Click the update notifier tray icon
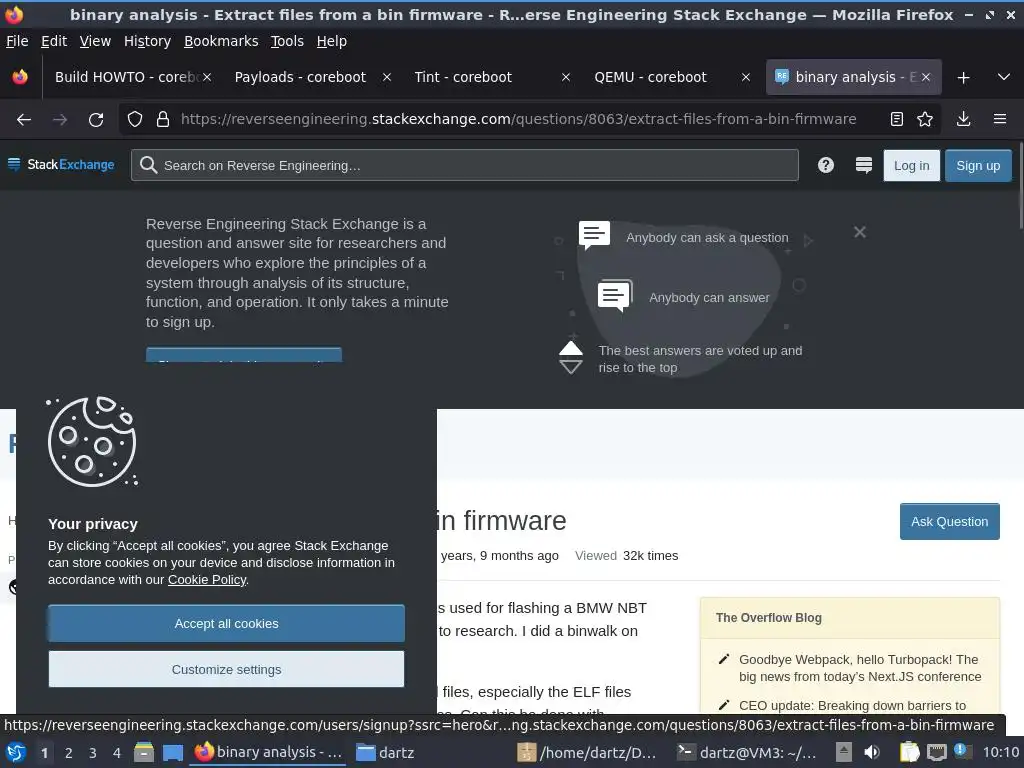The width and height of the screenshot is (1024, 768). tap(963, 752)
